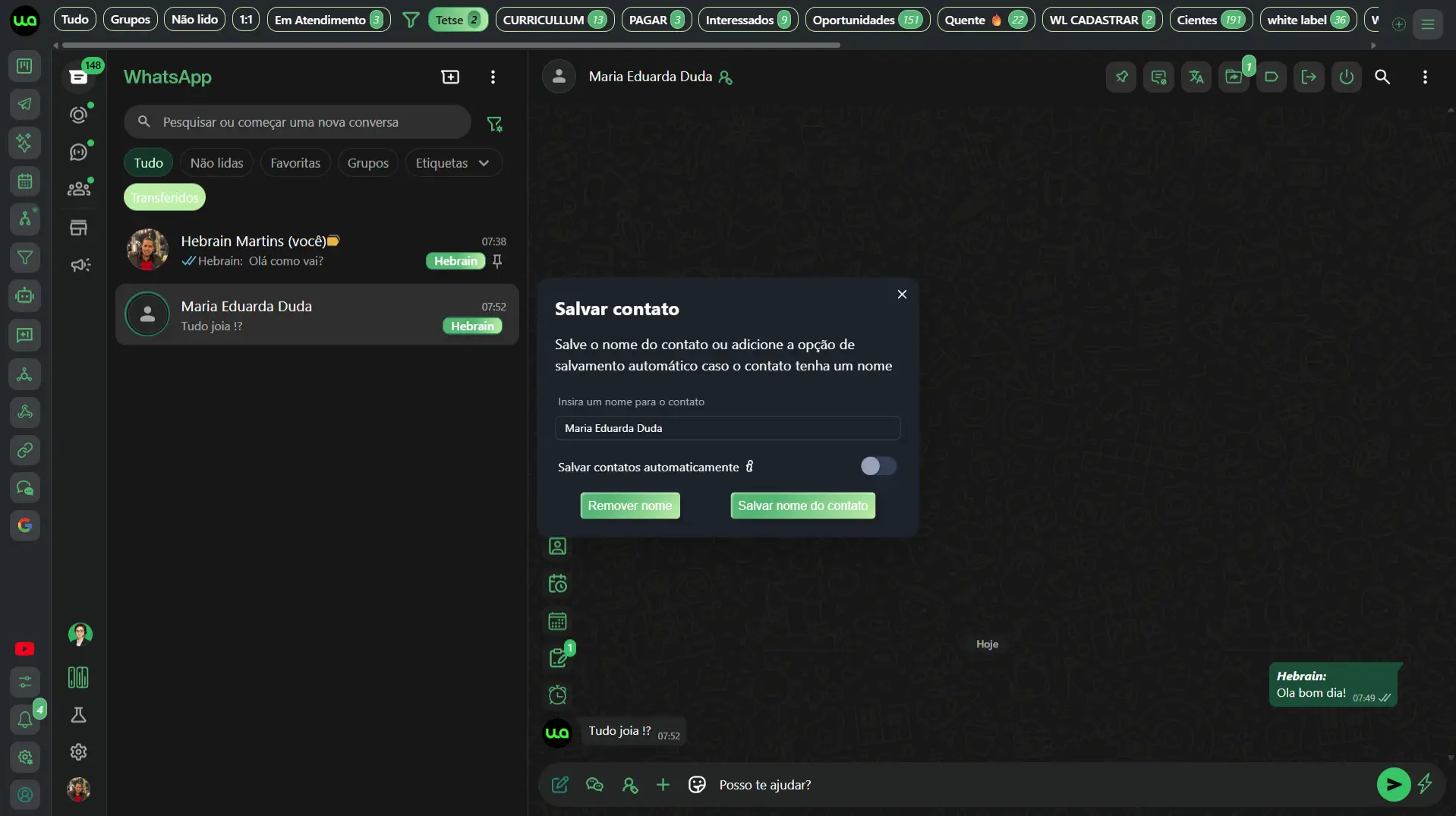Open the WhatsApp panel three-dot menu

click(x=493, y=77)
